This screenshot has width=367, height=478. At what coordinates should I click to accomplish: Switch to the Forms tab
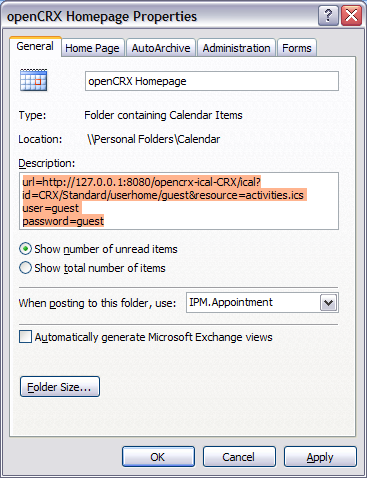click(297, 48)
